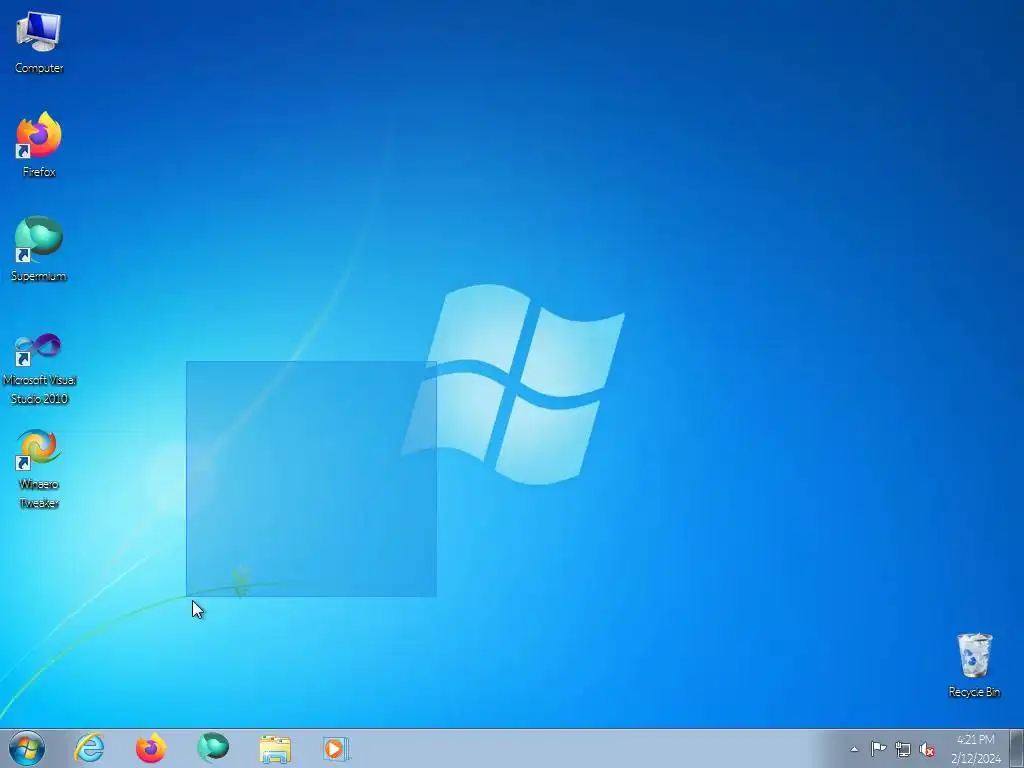Screen dimensions: 1024x768
Task: Select the Supermium desktop shortcut
Action: click(x=39, y=249)
